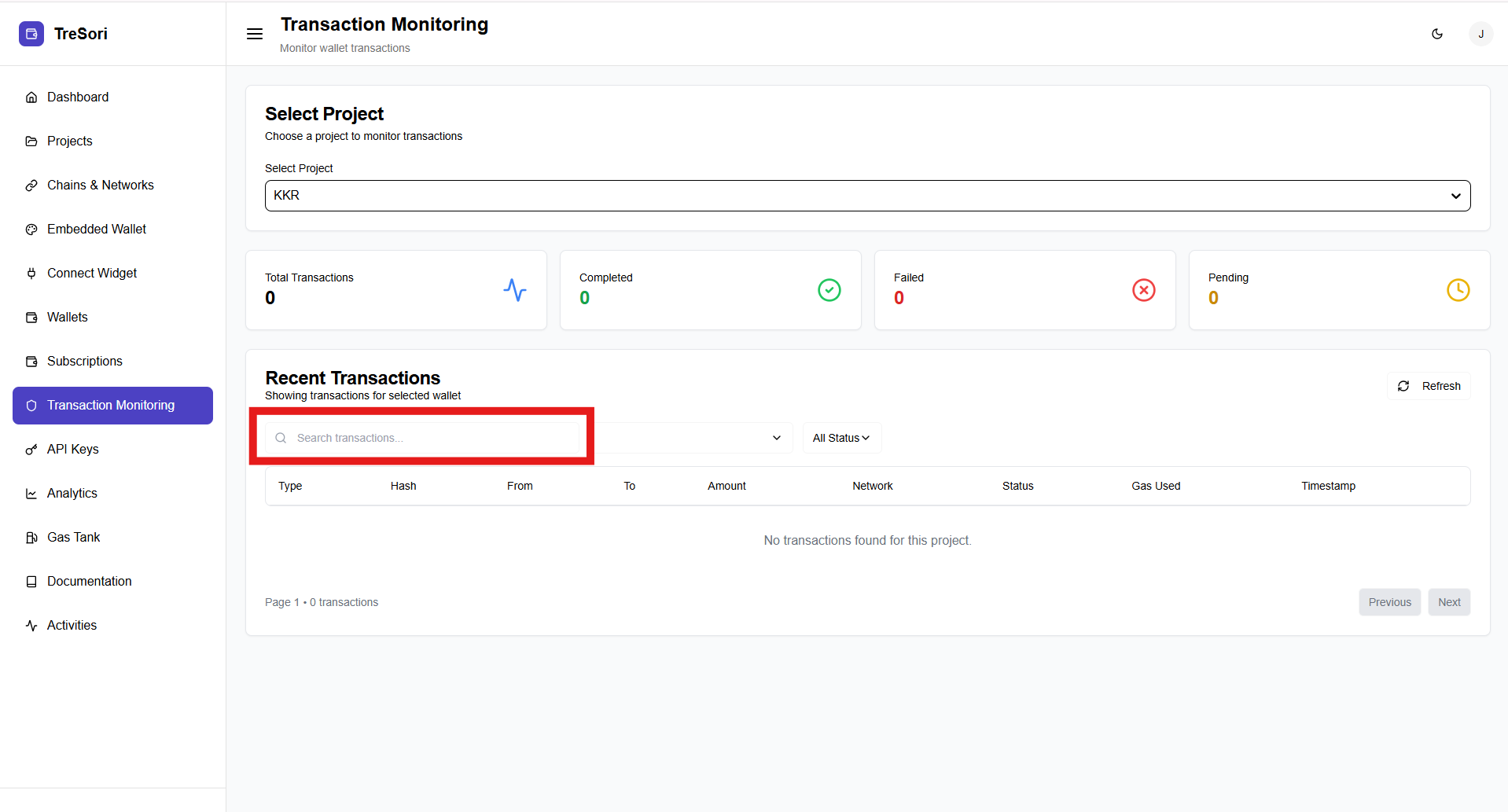Open the blank filter dropdown beside search
Viewport: 1508px width, 812px height.
pyautogui.click(x=693, y=438)
